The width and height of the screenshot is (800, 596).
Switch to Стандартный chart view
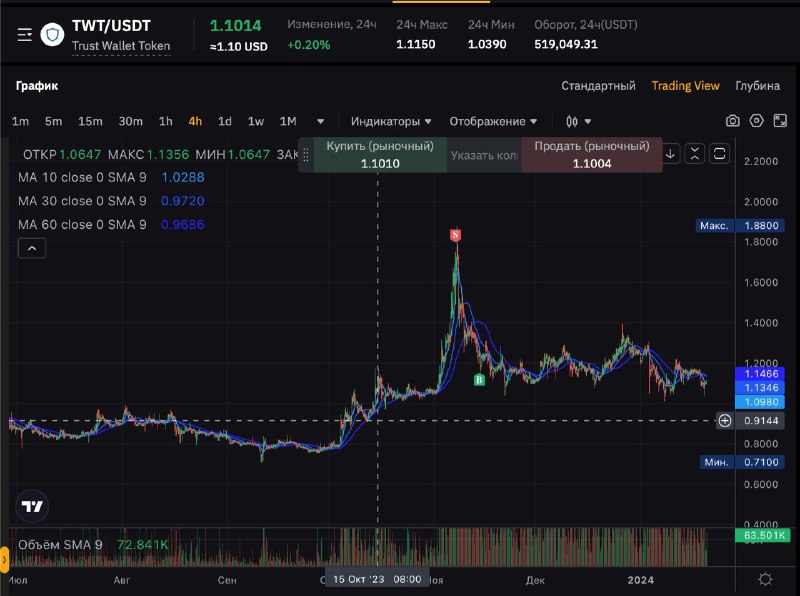coord(598,86)
